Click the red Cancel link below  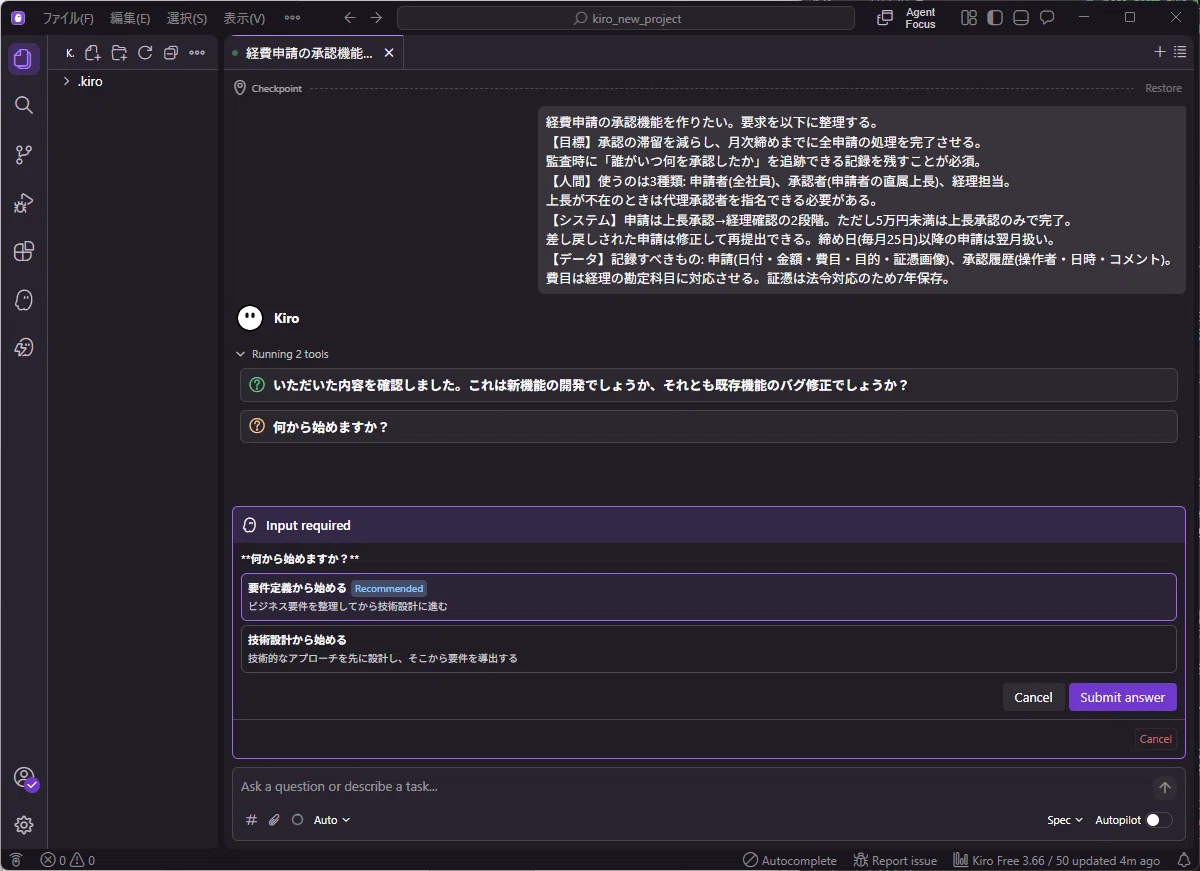[x=1155, y=739]
